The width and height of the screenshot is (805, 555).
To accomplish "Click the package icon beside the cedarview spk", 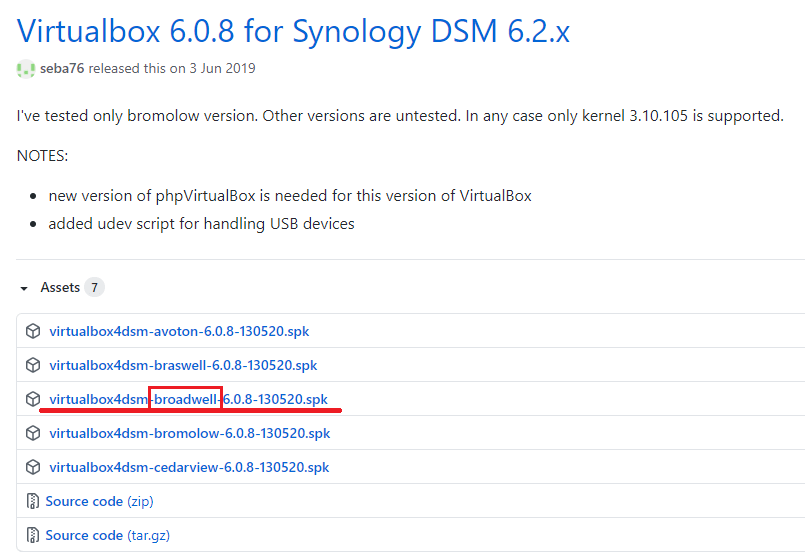I will (33, 467).
